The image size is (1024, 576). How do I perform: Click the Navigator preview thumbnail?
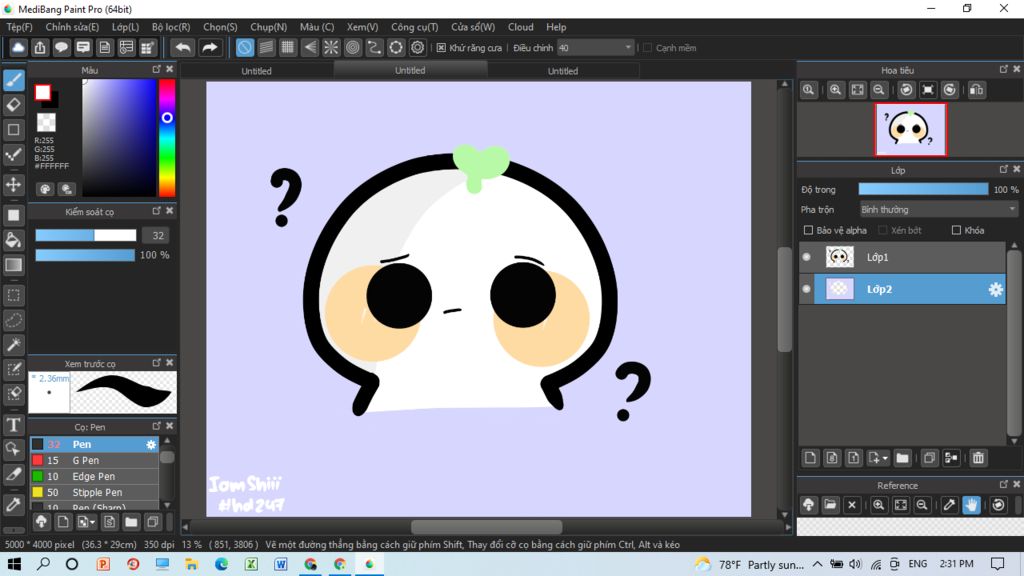click(x=910, y=129)
